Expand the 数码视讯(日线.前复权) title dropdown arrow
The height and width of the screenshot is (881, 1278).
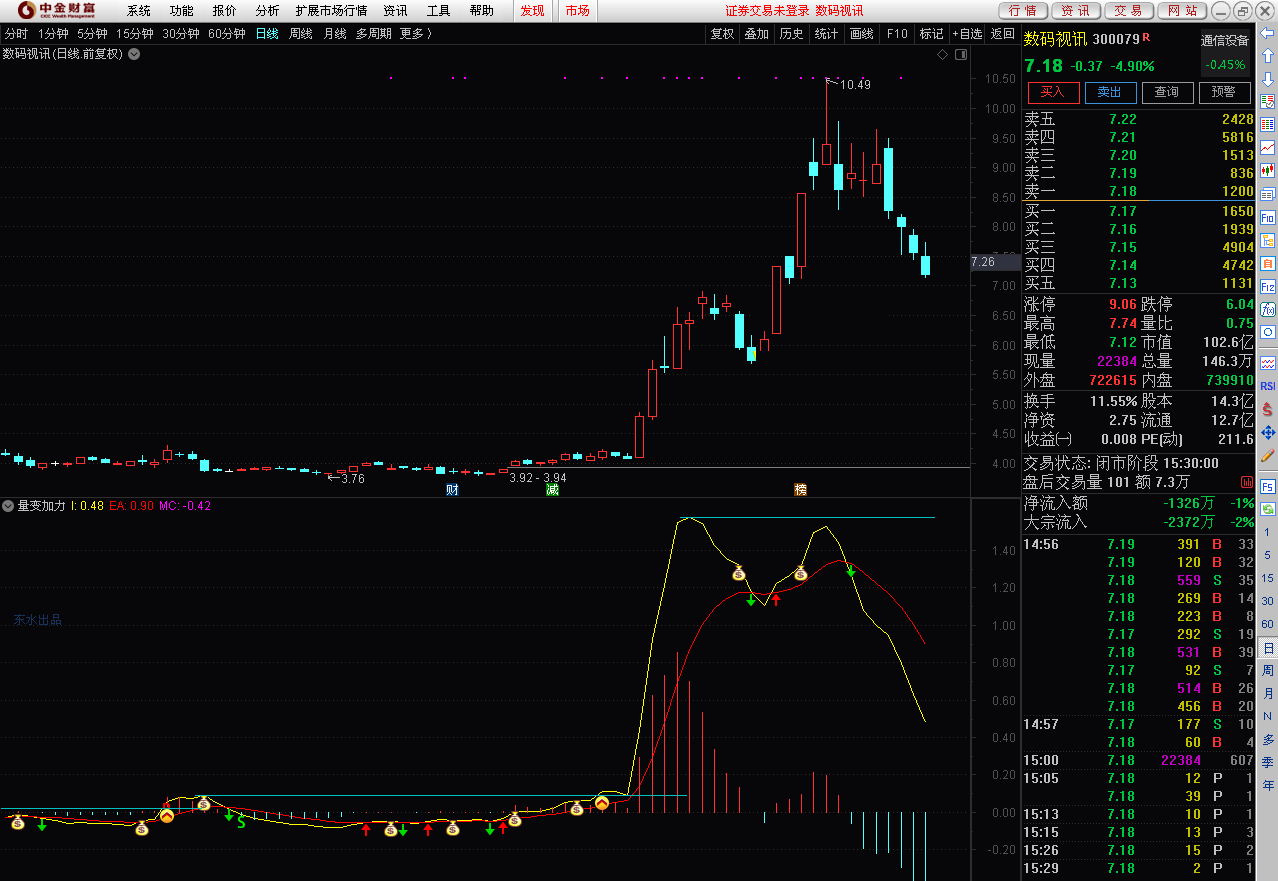[x=134, y=55]
